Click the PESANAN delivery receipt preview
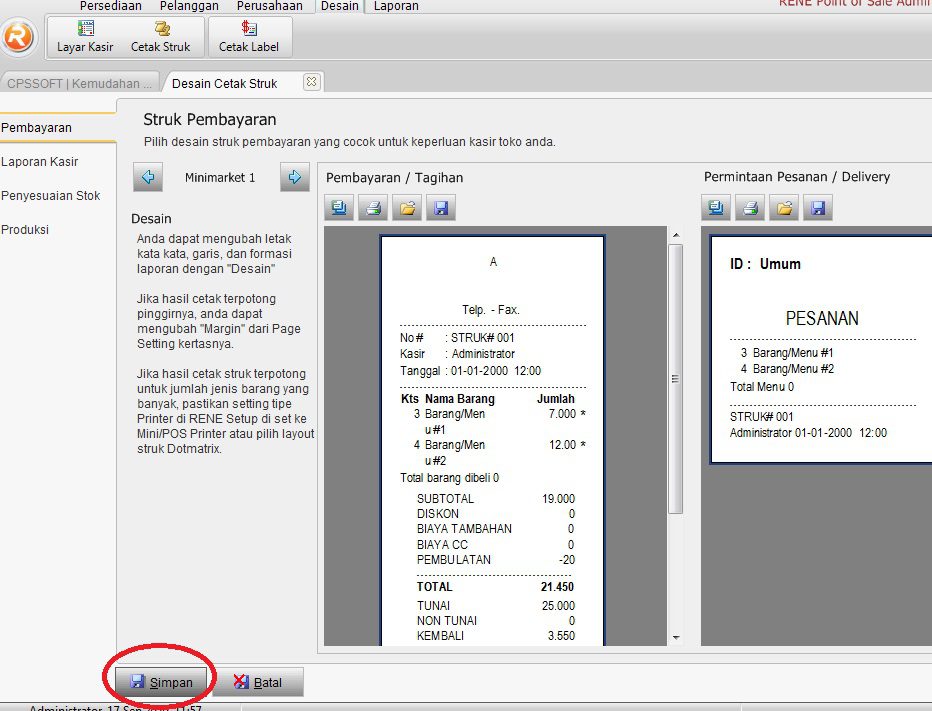932x711 pixels. 821,349
